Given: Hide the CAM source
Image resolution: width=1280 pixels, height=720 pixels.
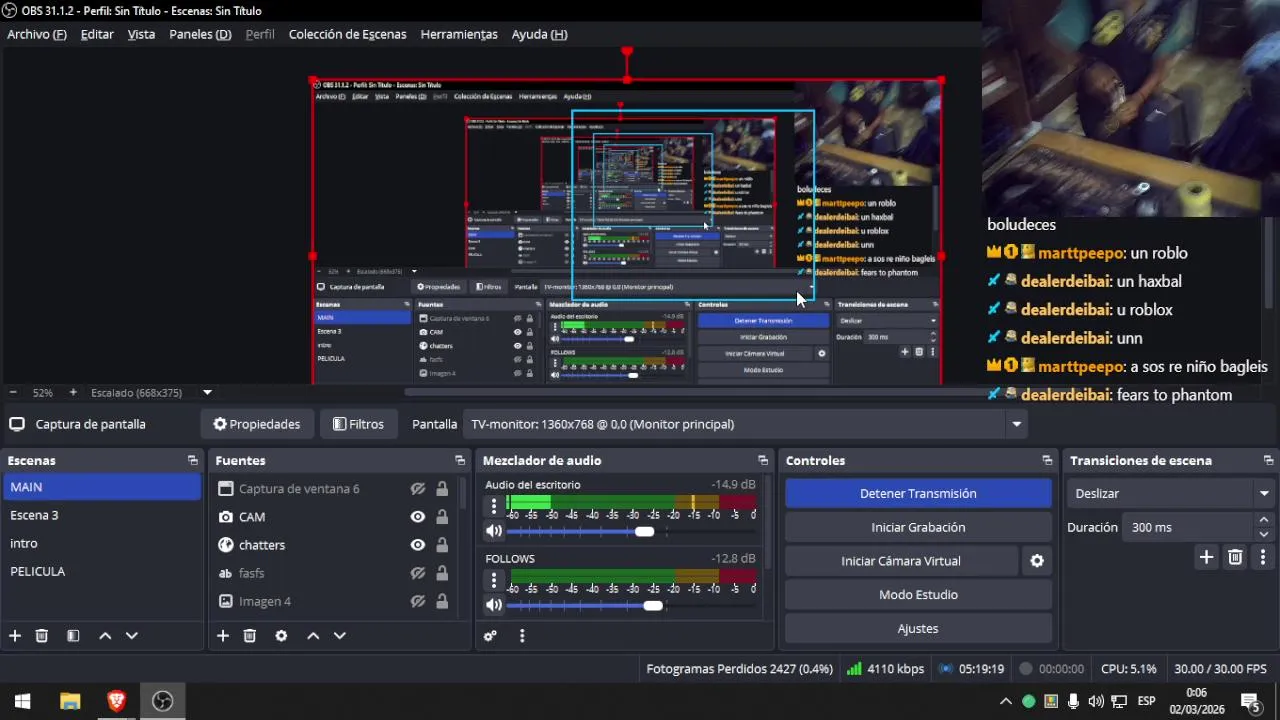Looking at the screenshot, I should pyautogui.click(x=418, y=517).
